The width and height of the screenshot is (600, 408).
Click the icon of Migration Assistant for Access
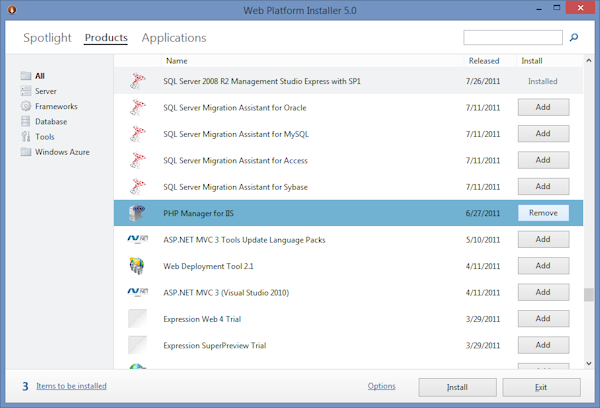point(138,160)
